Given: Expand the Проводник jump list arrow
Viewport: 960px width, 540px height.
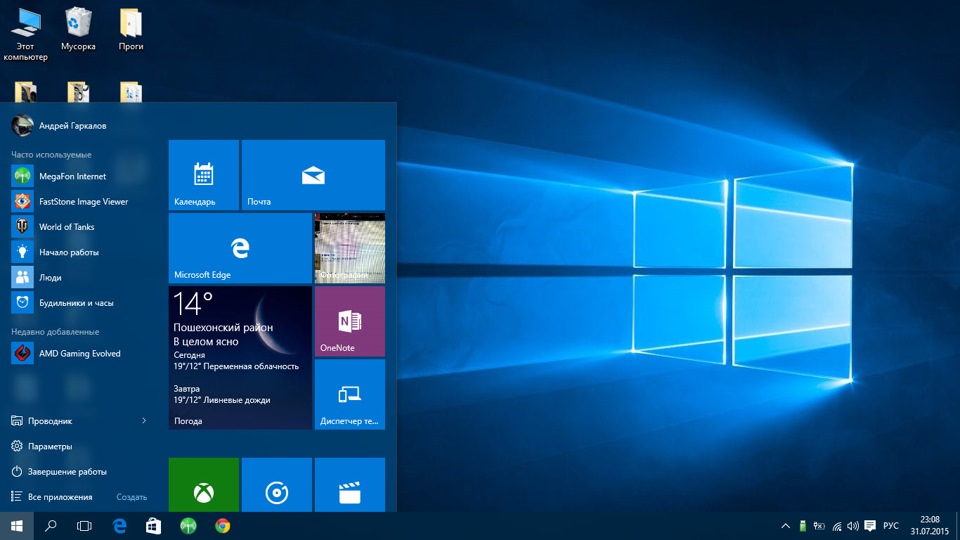Looking at the screenshot, I should click(x=144, y=421).
